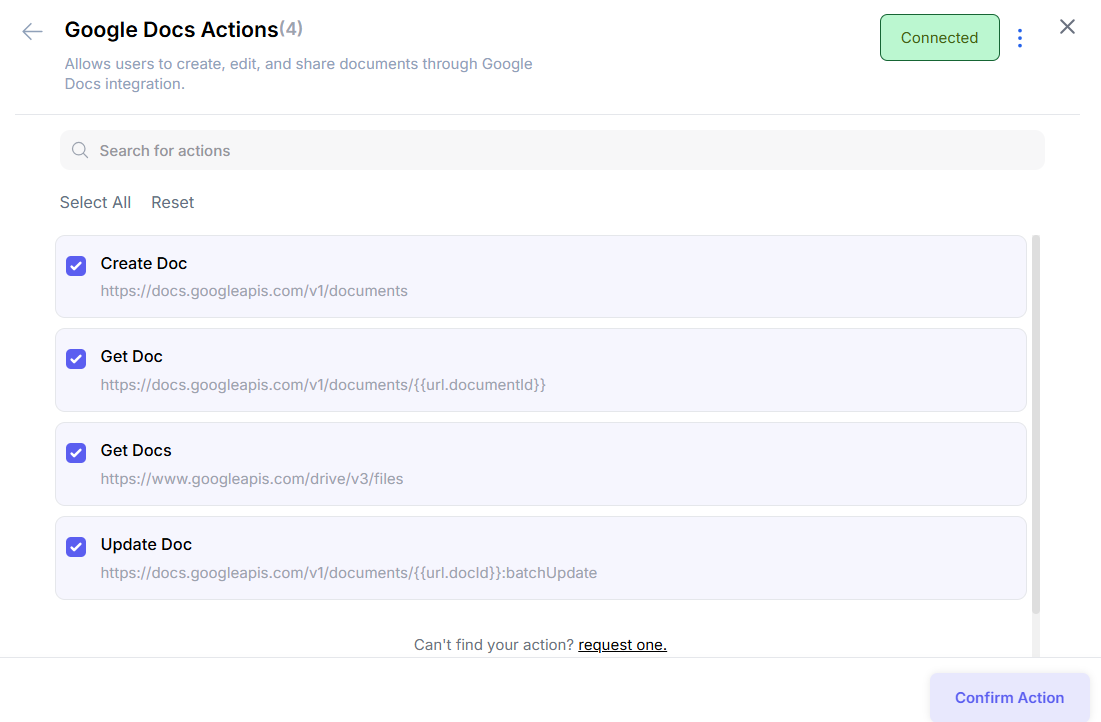Click the (4) actions count

[x=291, y=28]
